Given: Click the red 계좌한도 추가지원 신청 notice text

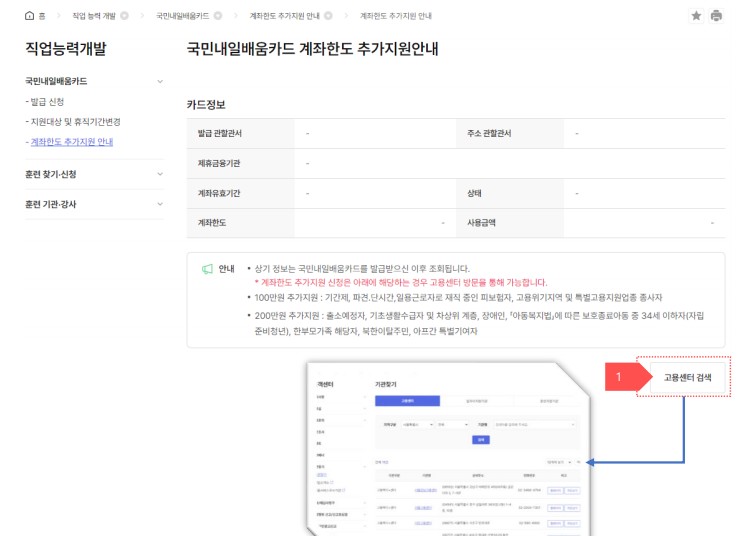Looking at the screenshot, I should pos(401,283).
